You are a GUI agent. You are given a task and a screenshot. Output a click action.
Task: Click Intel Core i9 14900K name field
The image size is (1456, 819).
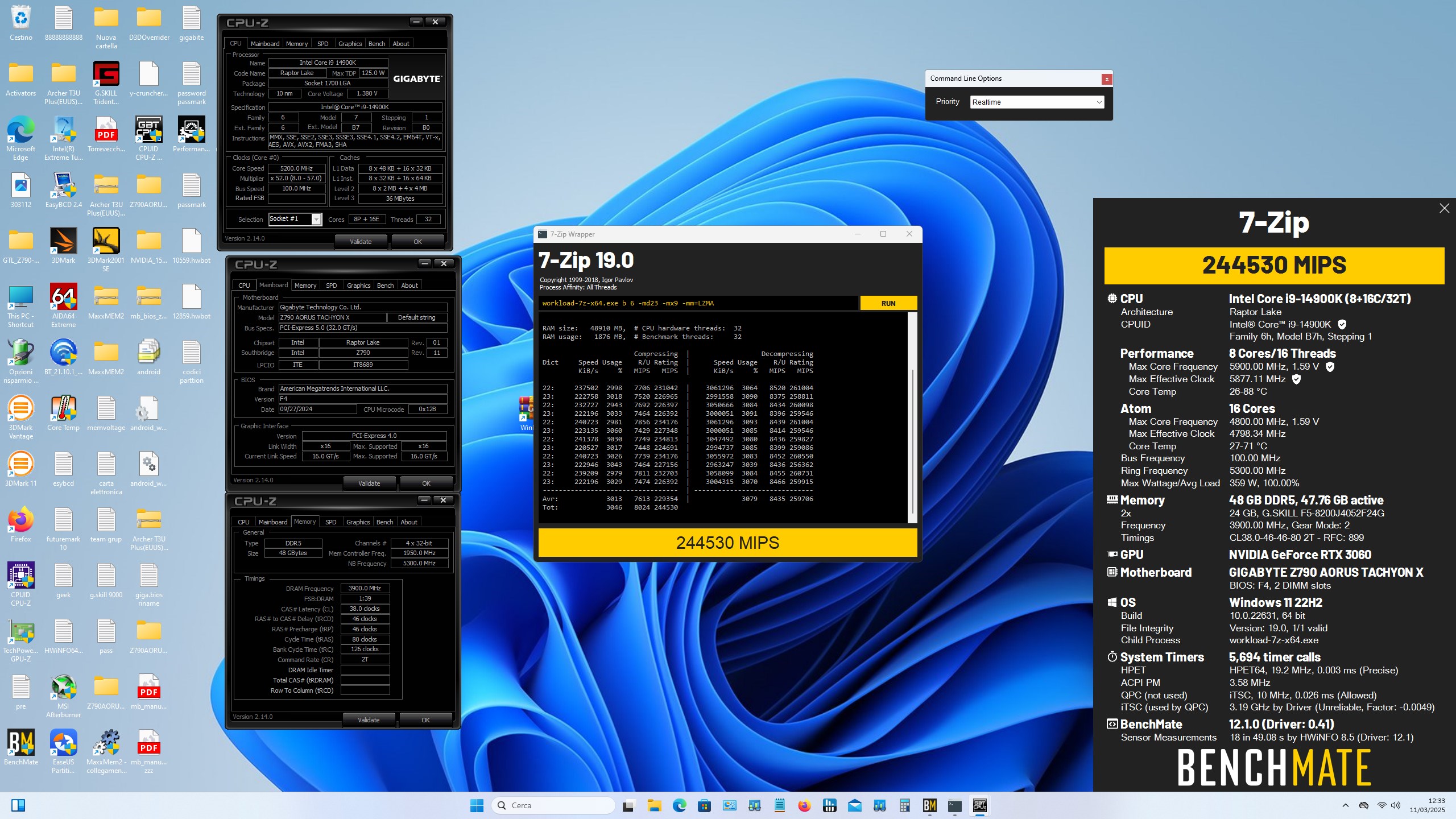[x=328, y=63]
